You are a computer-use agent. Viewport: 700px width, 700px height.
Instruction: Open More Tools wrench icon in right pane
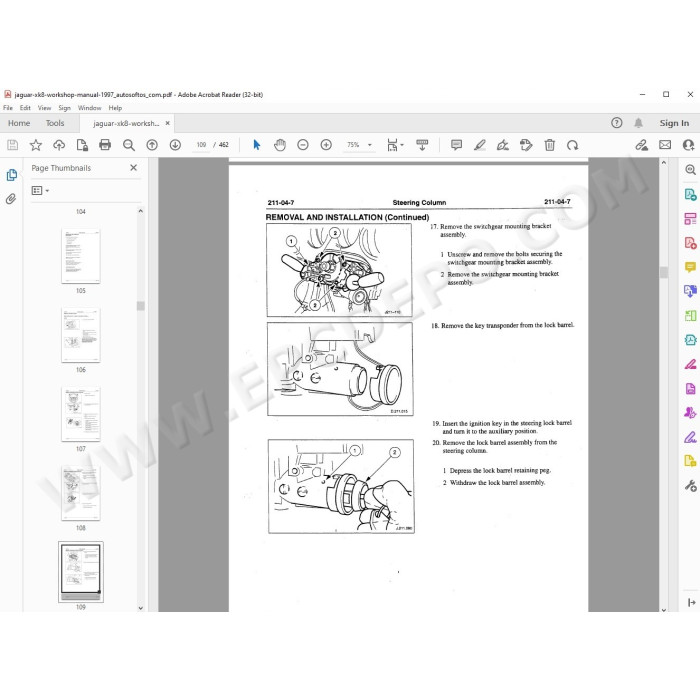(690, 485)
